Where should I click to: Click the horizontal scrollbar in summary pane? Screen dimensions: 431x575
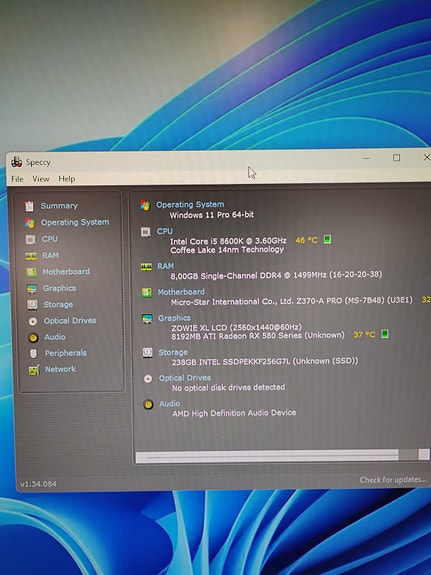(282, 456)
